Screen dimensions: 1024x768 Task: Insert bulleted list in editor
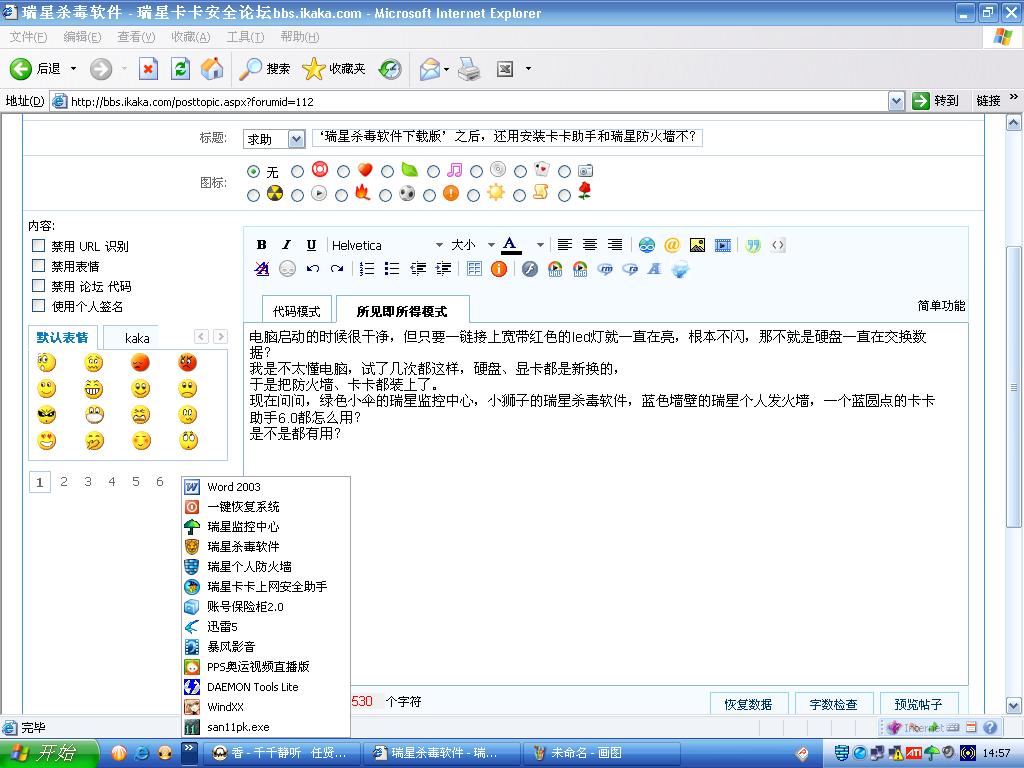pyautogui.click(x=392, y=268)
